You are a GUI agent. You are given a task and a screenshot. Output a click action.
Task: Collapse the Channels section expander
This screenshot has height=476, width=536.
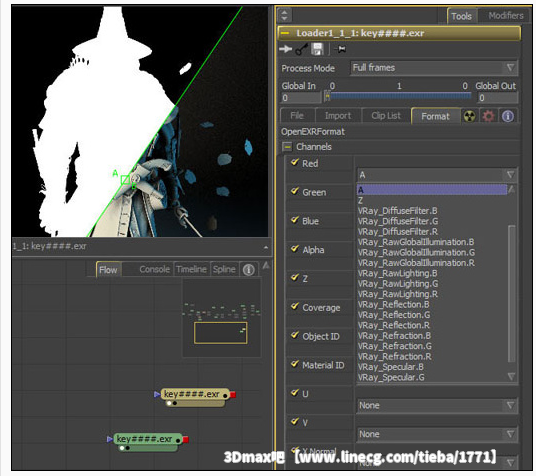(x=287, y=147)
